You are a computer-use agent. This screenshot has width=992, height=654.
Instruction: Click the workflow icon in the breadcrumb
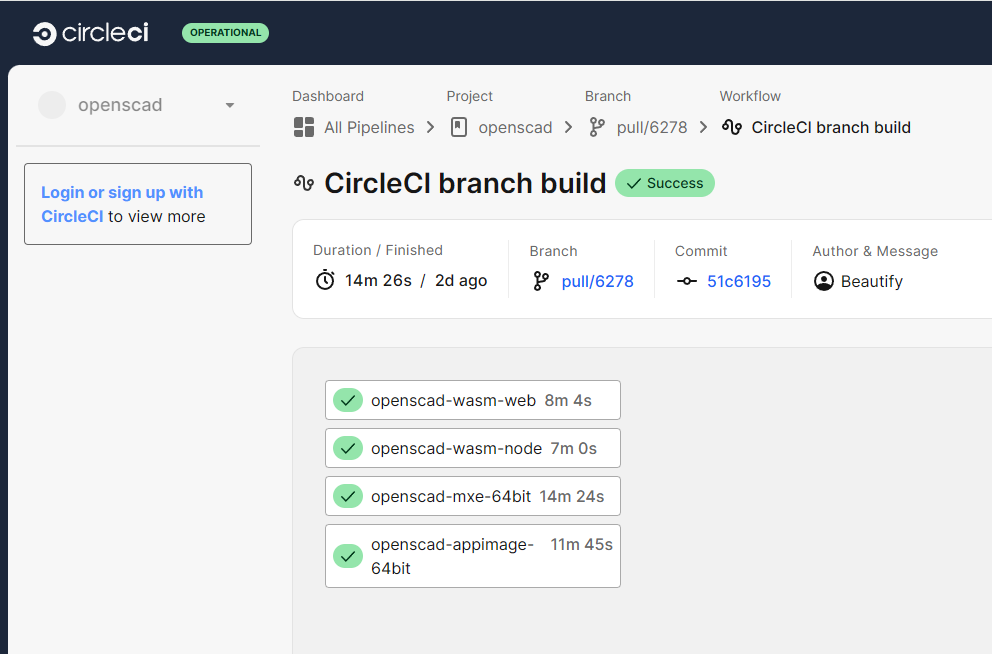click(x=732, y=127)
